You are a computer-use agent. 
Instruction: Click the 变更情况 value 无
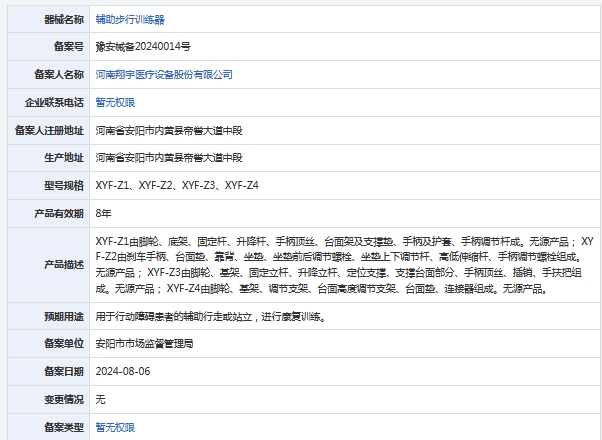(101, 399)
